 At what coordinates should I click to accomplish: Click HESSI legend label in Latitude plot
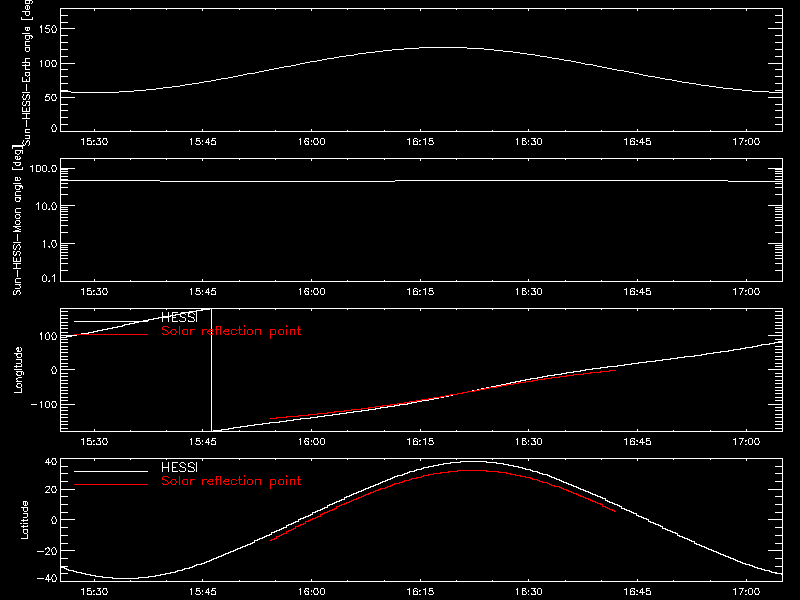tap(179, 467)
